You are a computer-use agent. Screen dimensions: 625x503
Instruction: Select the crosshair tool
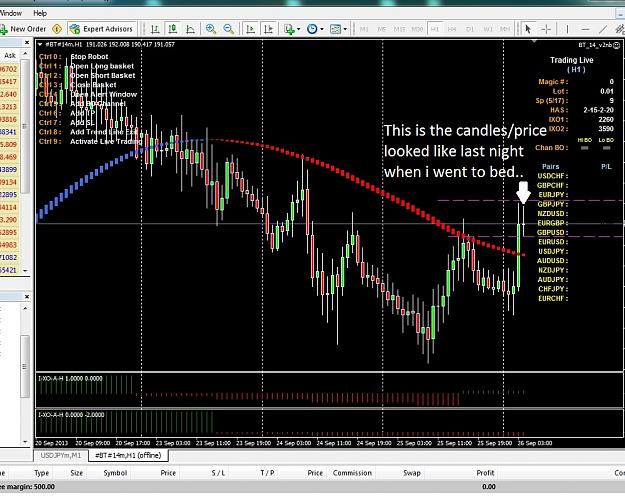pyautogui.click(x=546, y=29)
